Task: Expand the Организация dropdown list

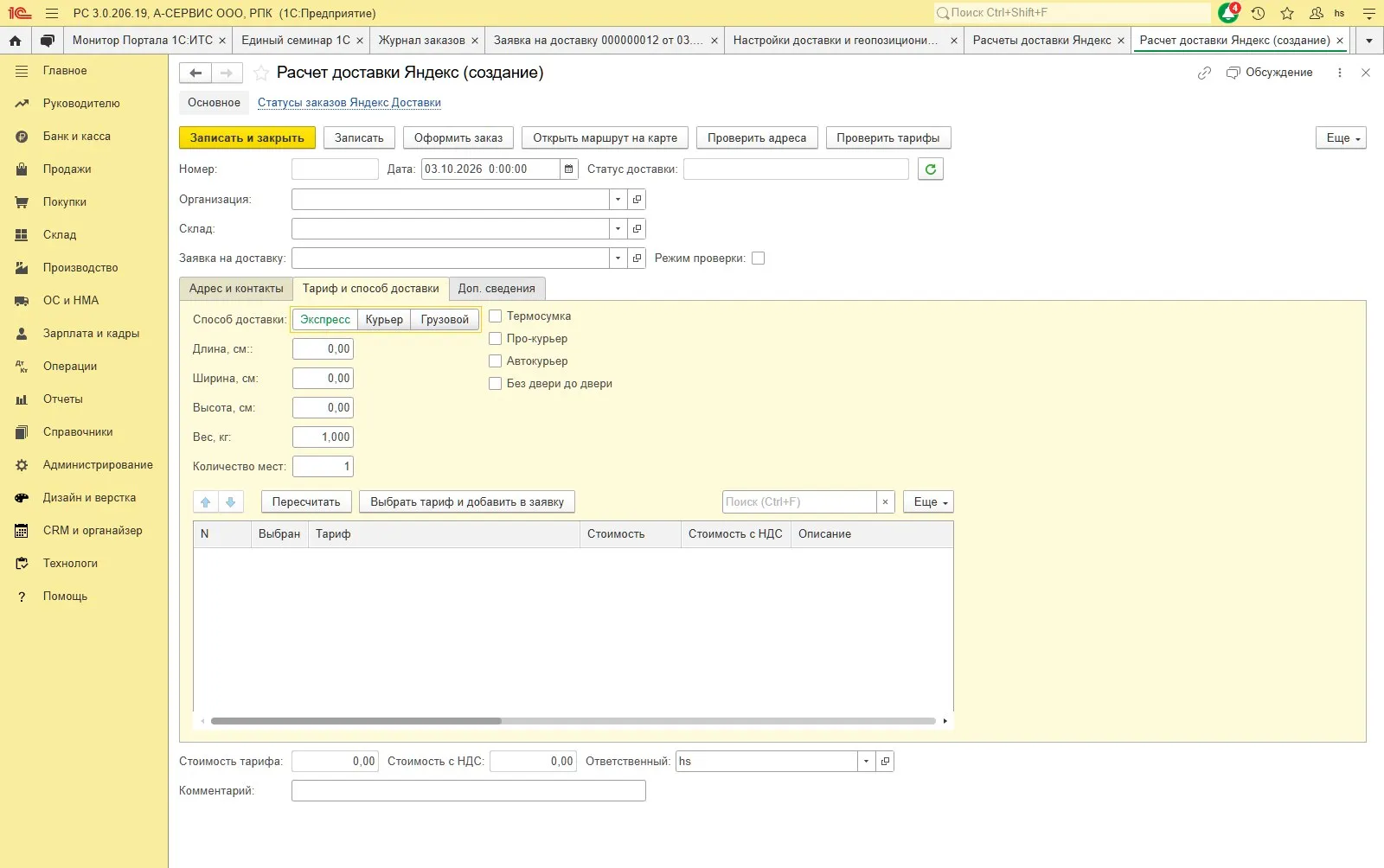Action: tap(618, 200)
